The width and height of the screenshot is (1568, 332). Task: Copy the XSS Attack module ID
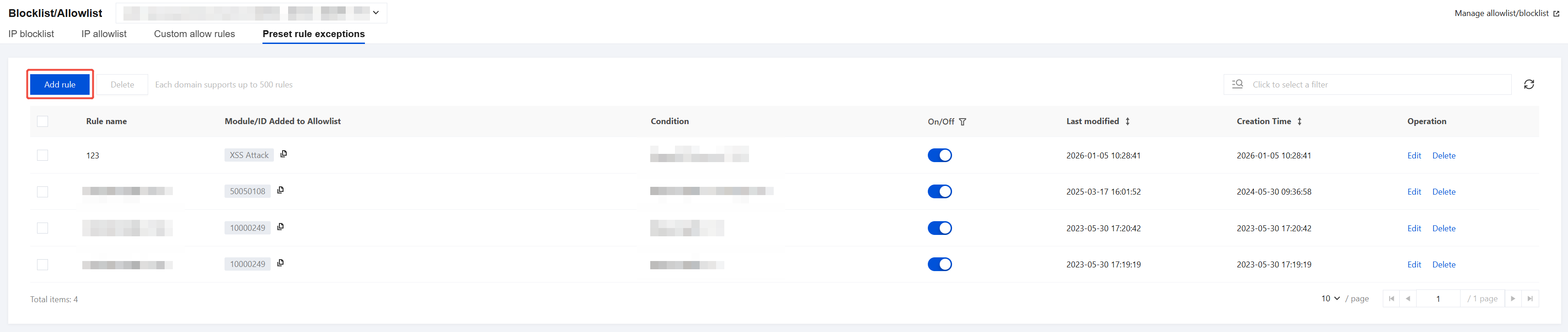[x=284, y=154]
